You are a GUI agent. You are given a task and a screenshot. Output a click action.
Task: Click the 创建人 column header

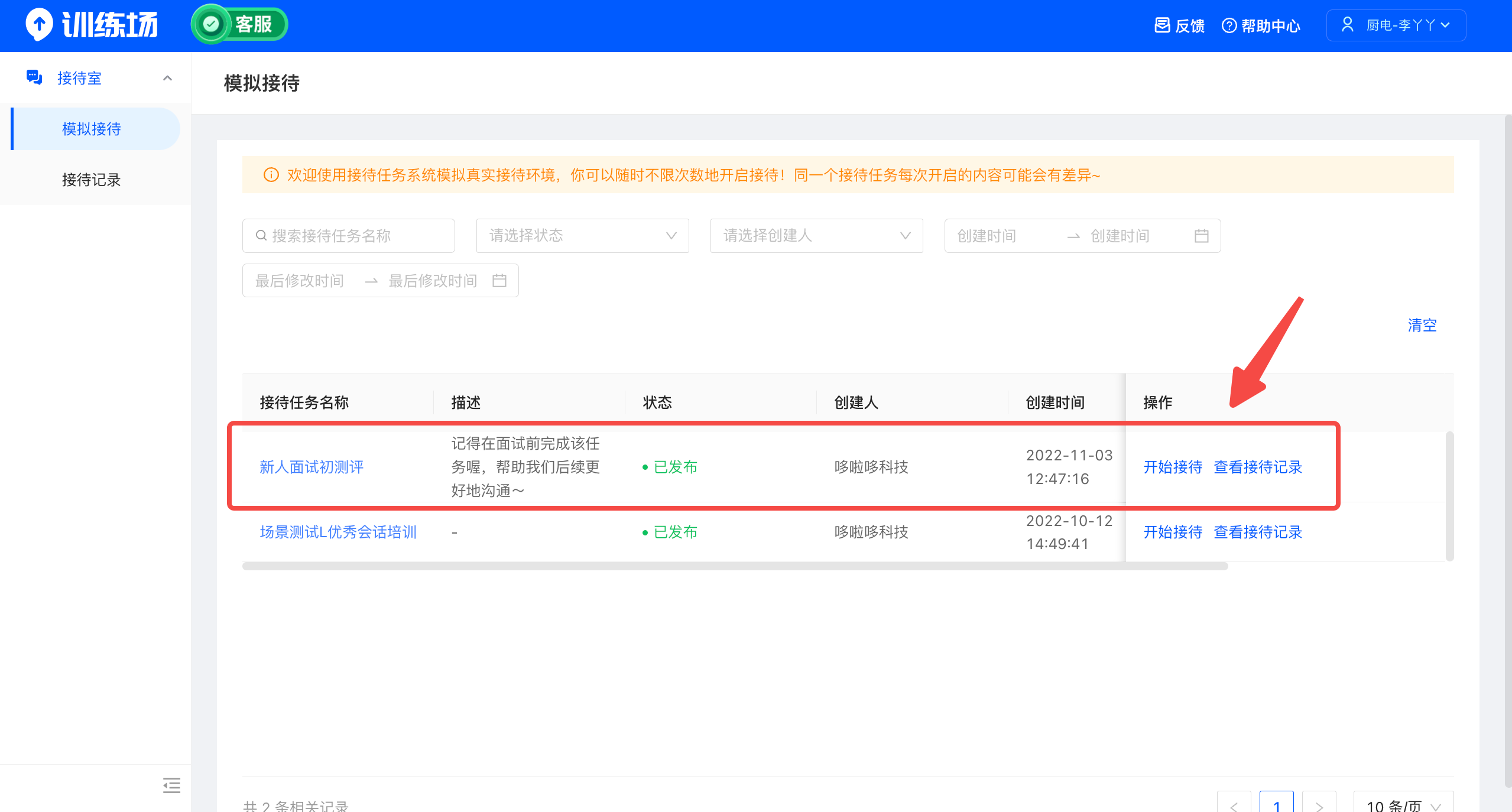[856, 402]
